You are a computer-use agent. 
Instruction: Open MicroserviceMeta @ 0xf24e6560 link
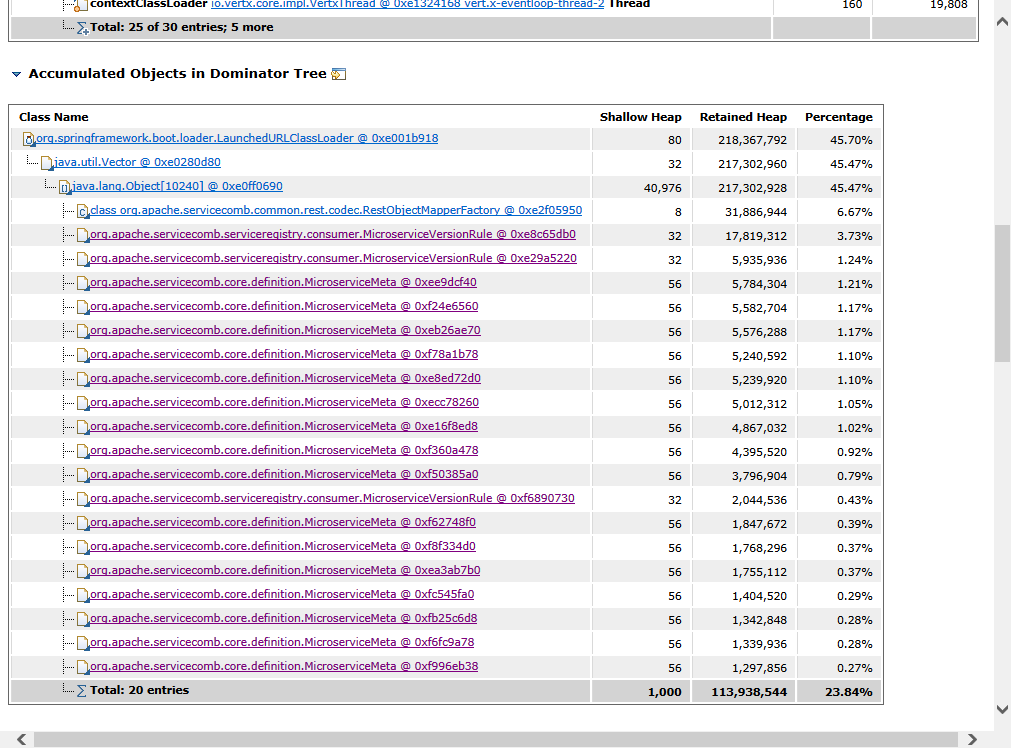[x=284, y=306]
